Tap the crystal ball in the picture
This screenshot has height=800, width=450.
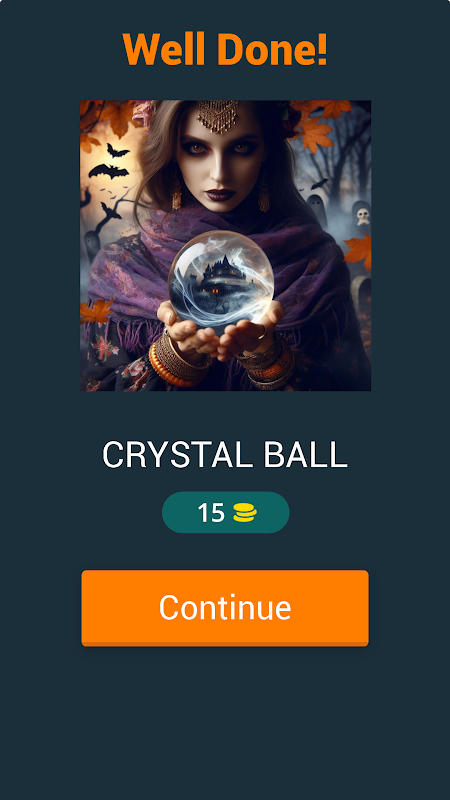click(x=221, y=279)
